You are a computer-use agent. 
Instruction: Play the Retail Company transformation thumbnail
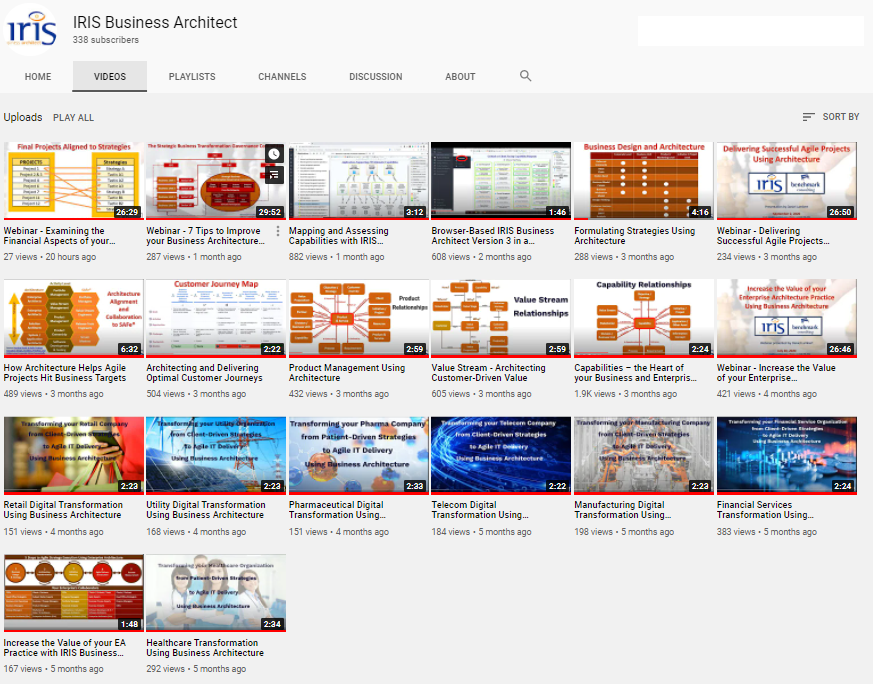(x=73, y=455)
